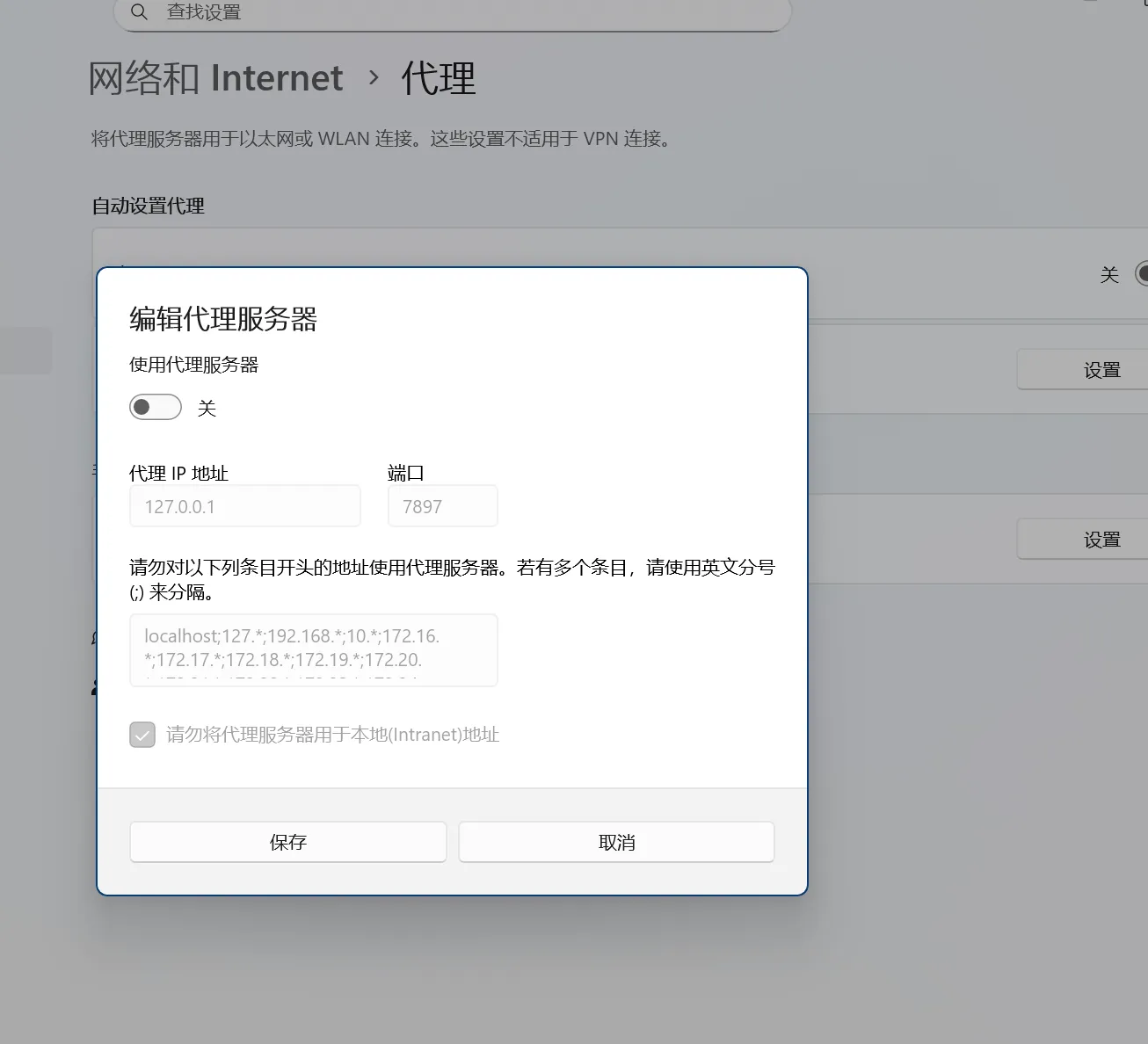Click the 代理 breadcrumb page title

click(438, 78)
